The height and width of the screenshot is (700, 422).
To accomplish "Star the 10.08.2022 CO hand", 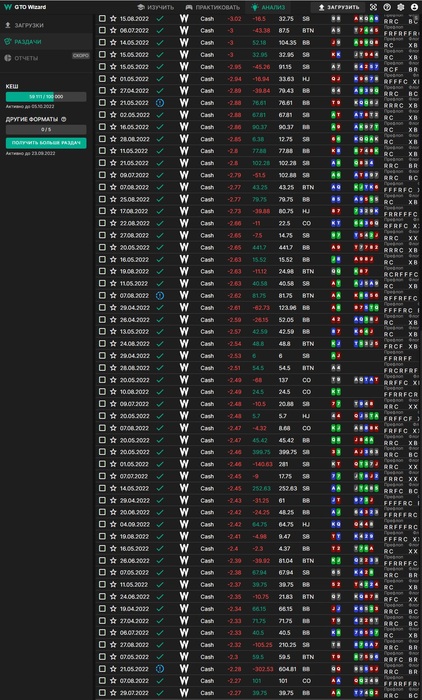I will [x=113, y=392].
